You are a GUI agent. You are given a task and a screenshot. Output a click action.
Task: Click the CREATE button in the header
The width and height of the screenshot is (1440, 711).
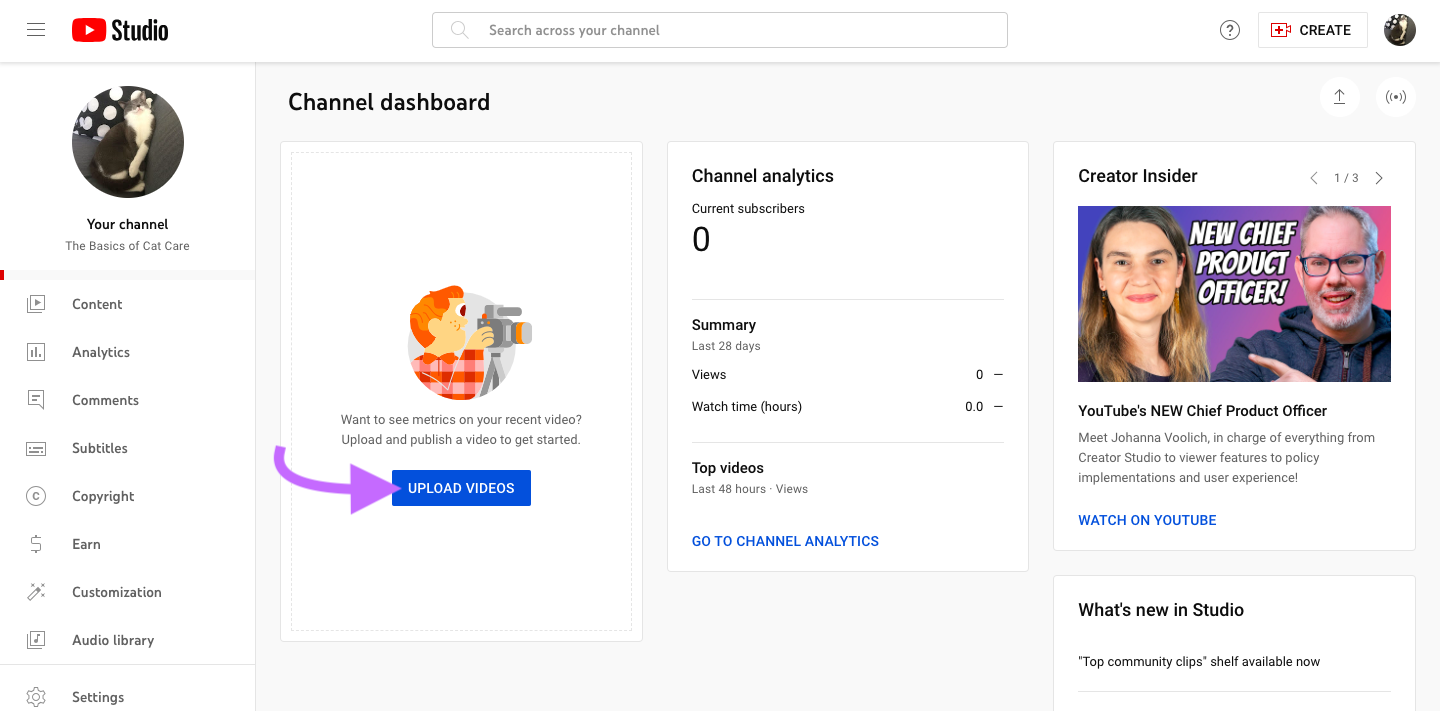(x=1312, y=30)
